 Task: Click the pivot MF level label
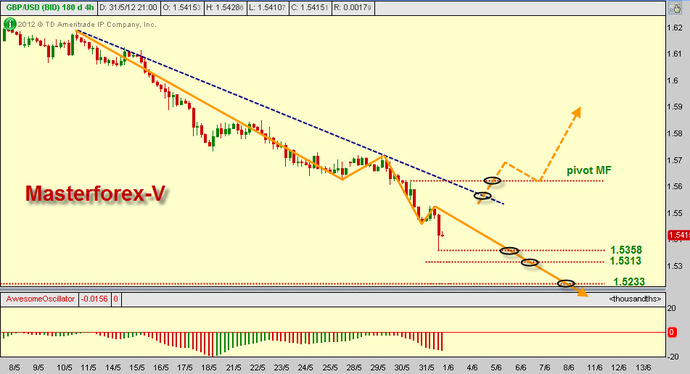point(589,170)
